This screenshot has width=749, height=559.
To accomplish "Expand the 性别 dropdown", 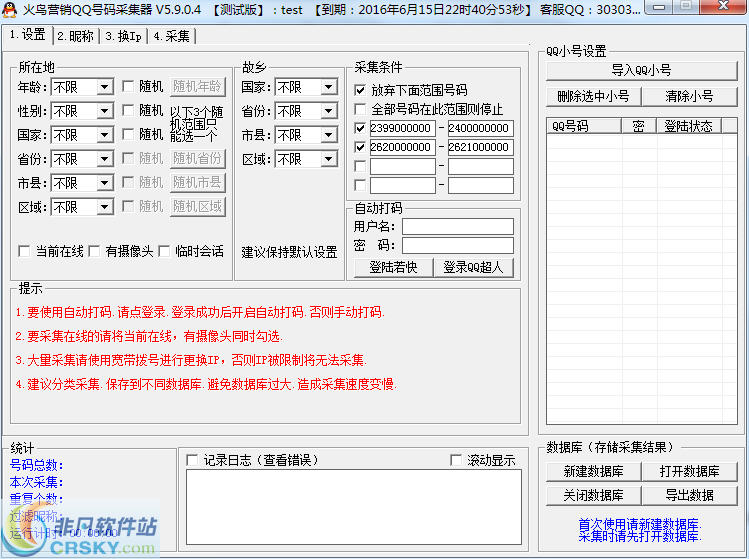I will [82, 111].
